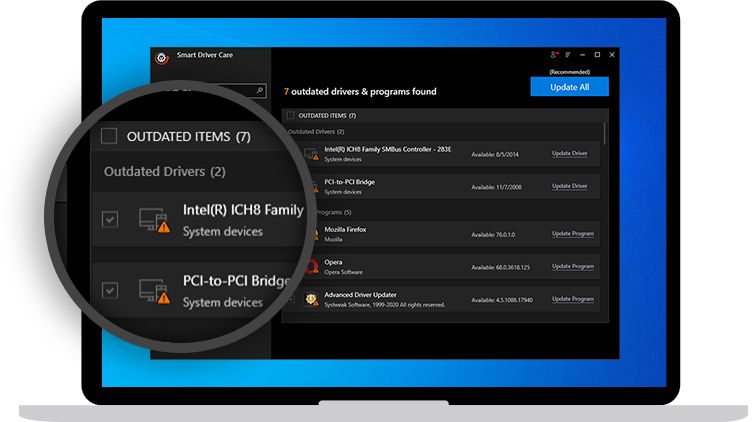Click the magnified 'Outdated Drivers (2)' section label
Image resolution: width=753 pixels, height=422 pixels.
pyautogui.click(x=165, y=172)
